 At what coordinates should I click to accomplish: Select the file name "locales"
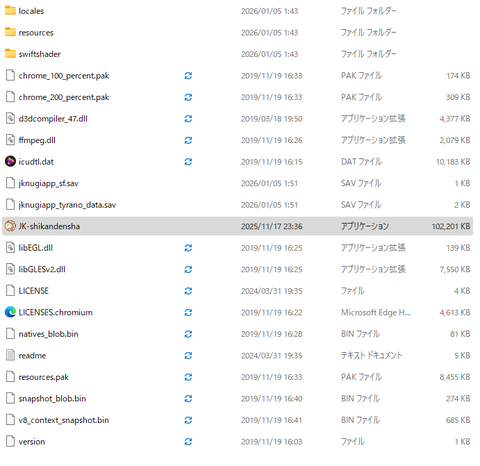click(31, 11)
